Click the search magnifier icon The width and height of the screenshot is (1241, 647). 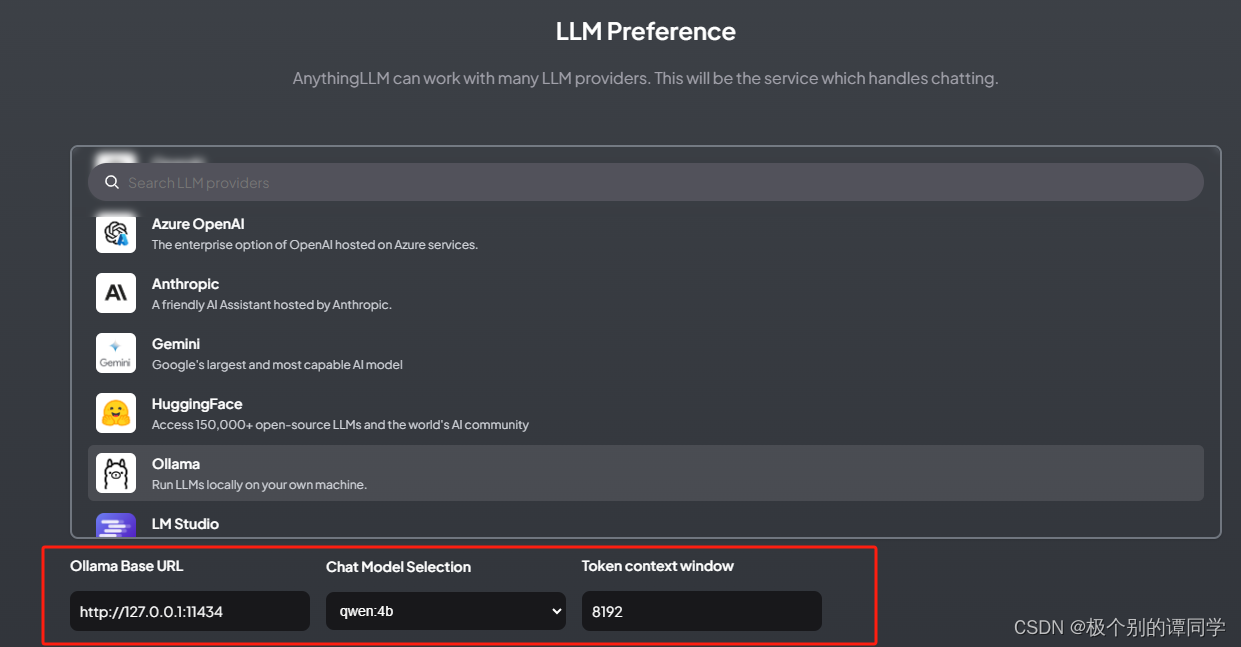(112, 183)
